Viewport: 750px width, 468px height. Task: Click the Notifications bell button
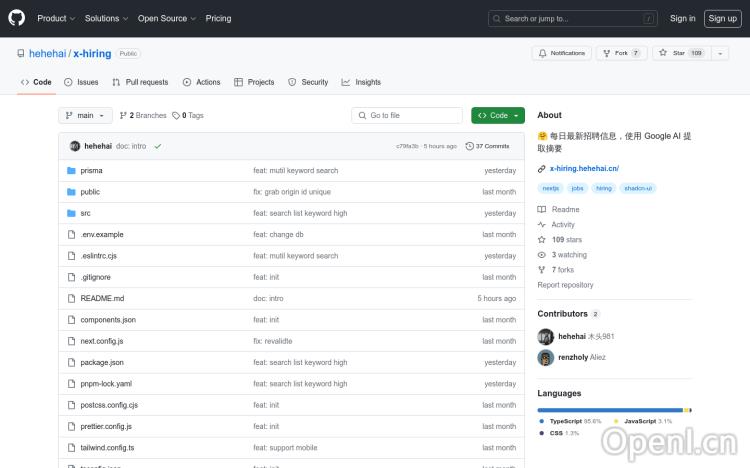click(563, 53)
